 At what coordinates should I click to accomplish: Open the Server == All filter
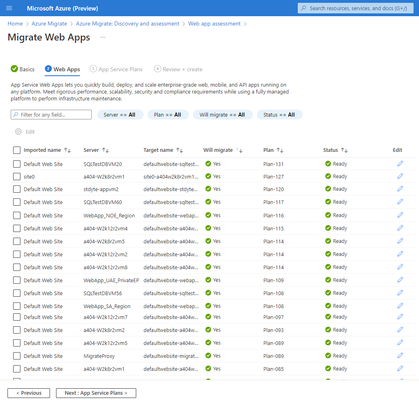pyautogui.click(x=120, y=115)
